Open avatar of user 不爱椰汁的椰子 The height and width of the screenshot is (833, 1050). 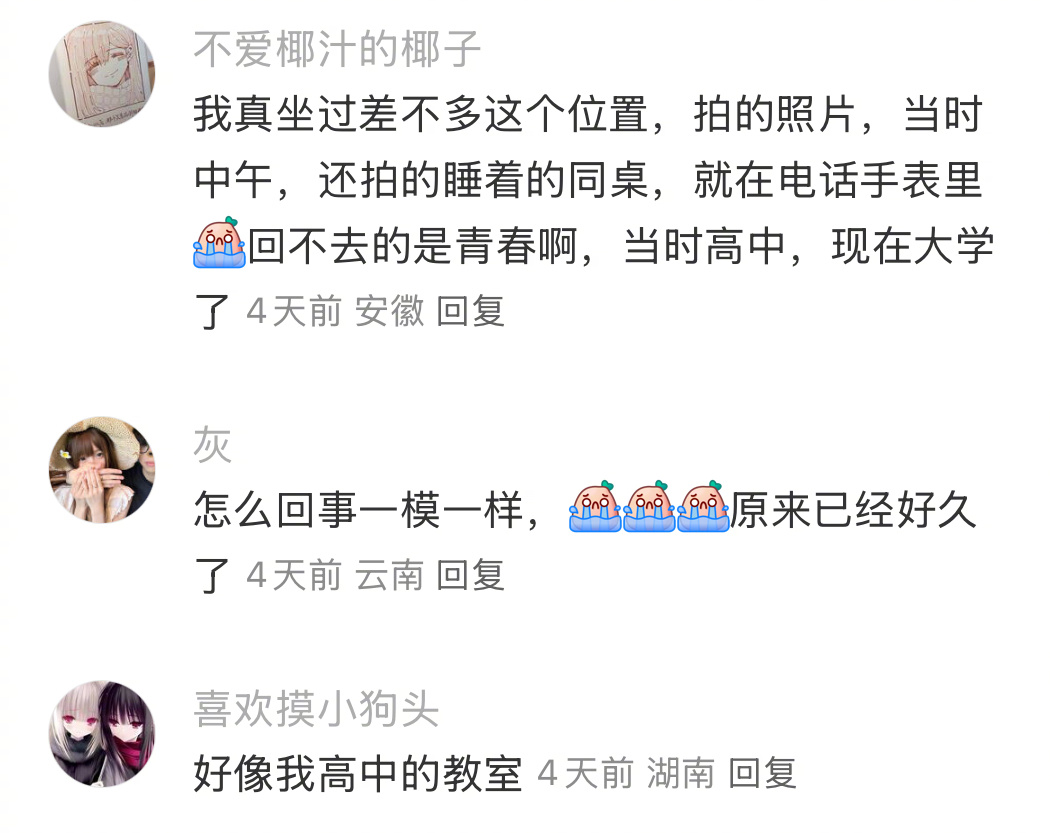point(102,74)
